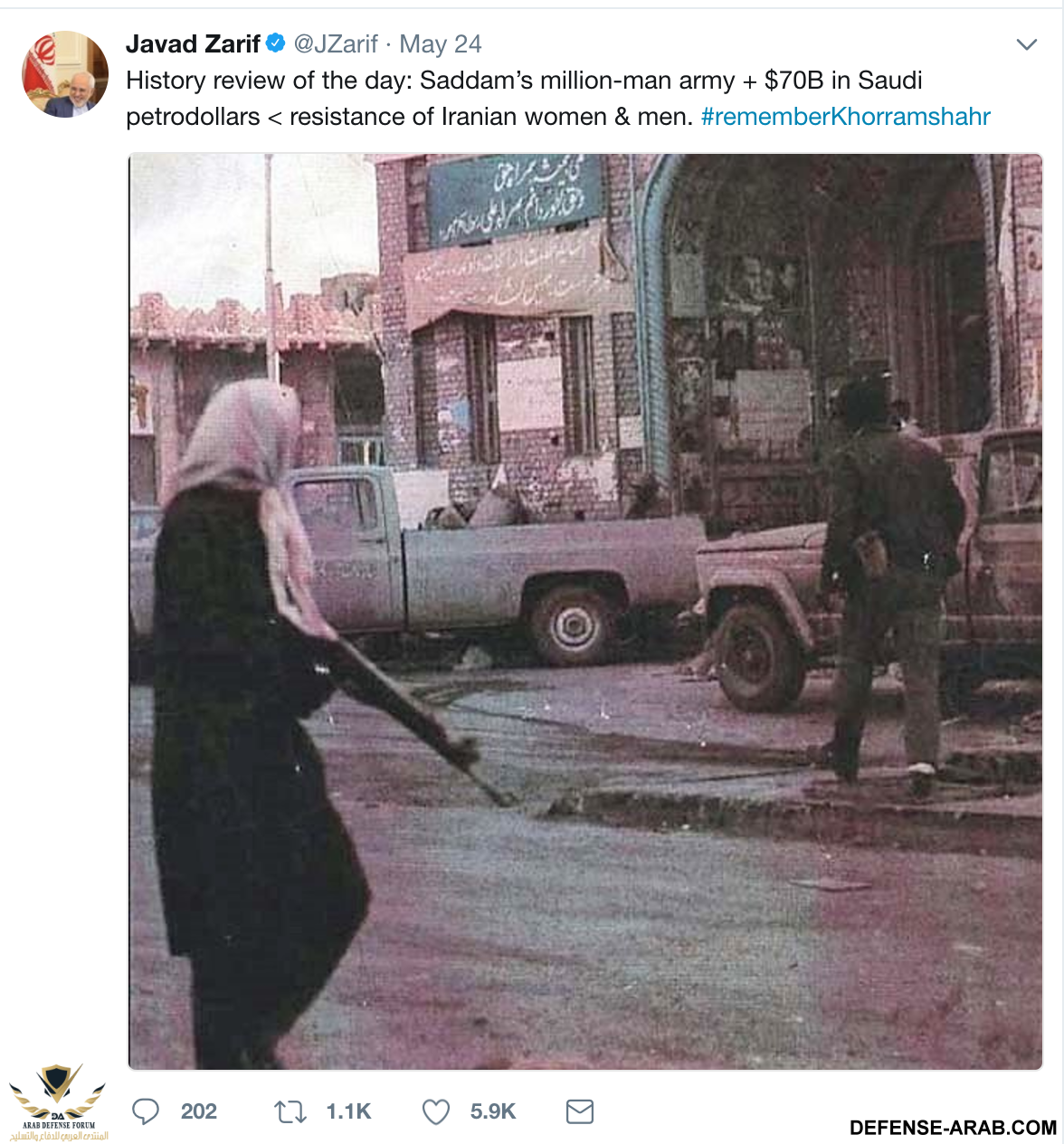Open the May 24 timestamp
This screenshot has width=1064, height=1144.
tap(441, 43)
